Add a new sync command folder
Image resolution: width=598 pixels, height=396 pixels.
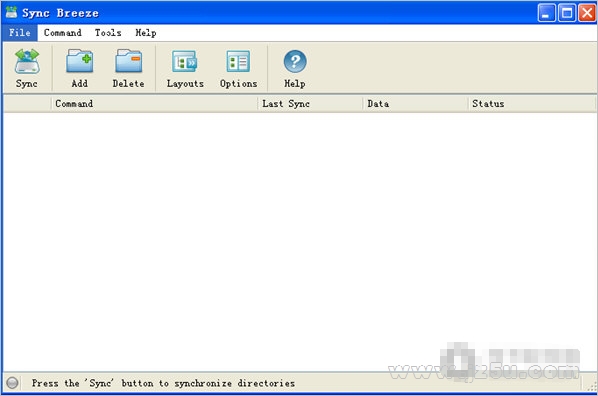click(79, 61)
